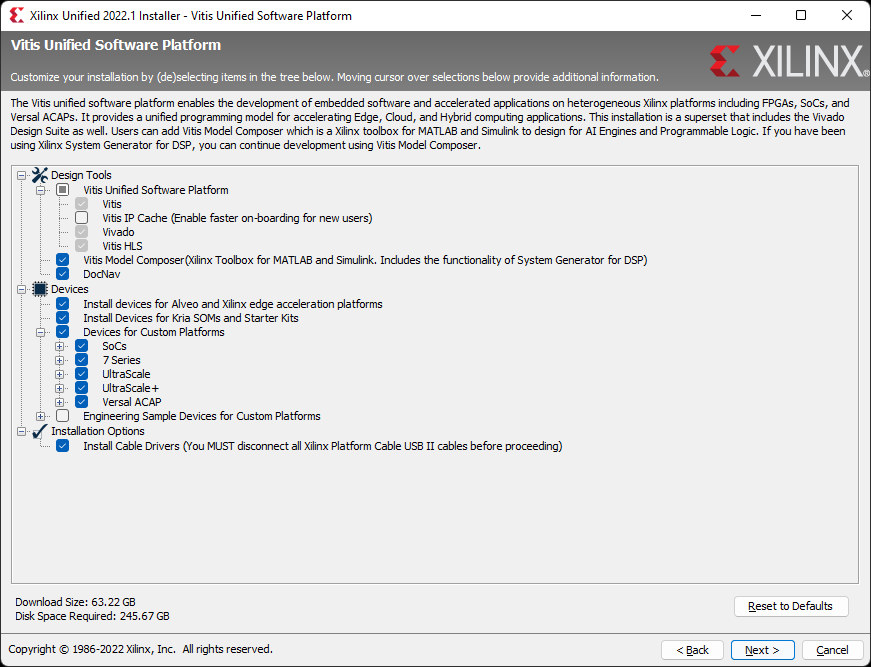Expand the Versal ACAP tree node
Viewport: 871px width, 667px height.
(59, 402)
